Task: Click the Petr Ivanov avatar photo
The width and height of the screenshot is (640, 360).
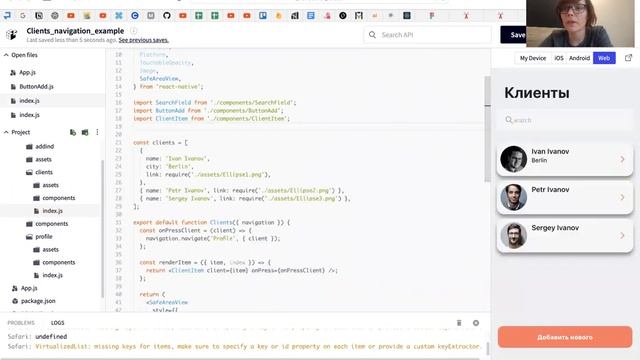Action: (513, 197)
